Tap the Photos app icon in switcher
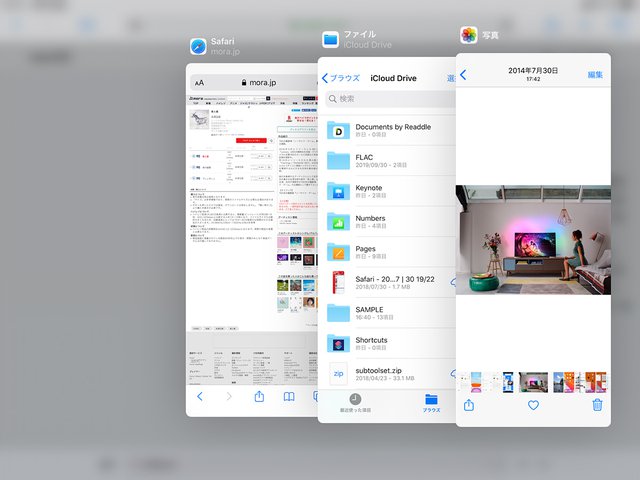 pyautogui.click(x=468, y=35)
